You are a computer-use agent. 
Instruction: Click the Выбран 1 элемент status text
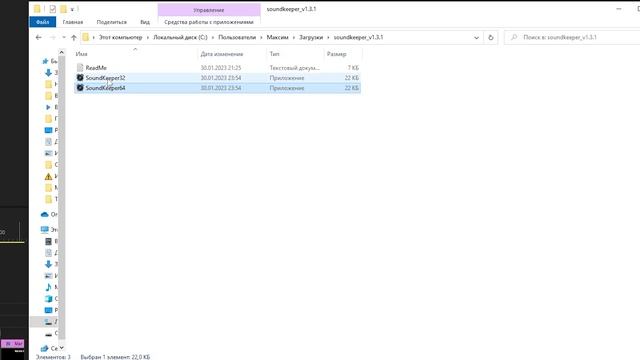pos(115,357)
